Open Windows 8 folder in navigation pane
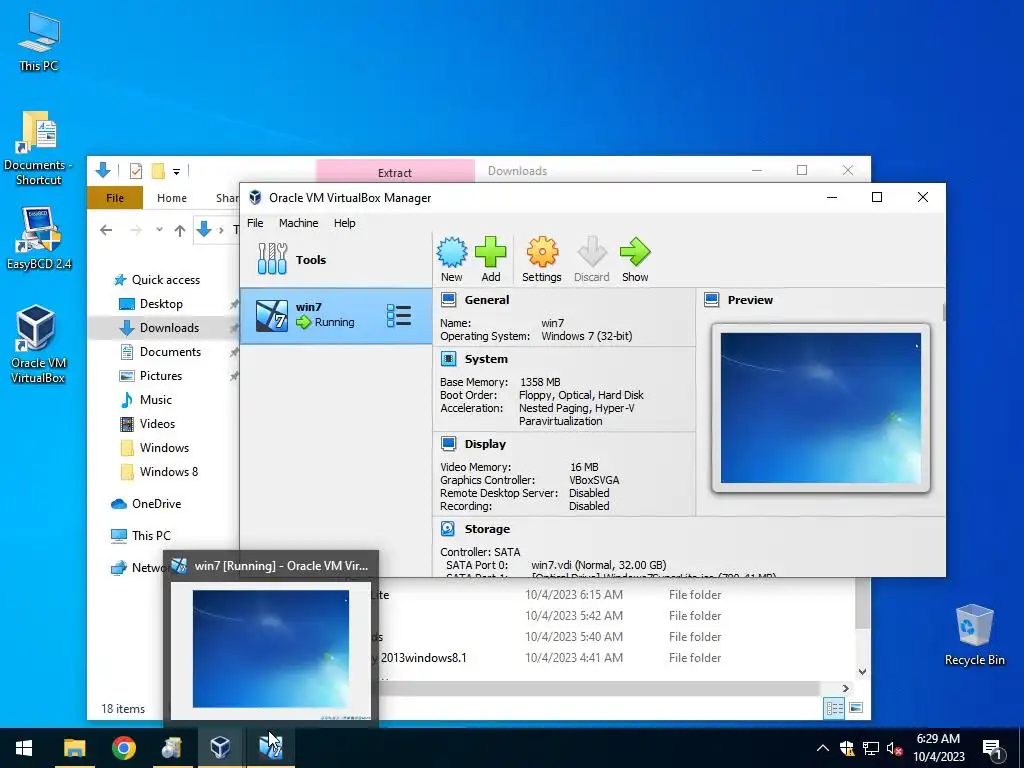1024x768 pixels. pyautogui.click(x=168, y=472)
